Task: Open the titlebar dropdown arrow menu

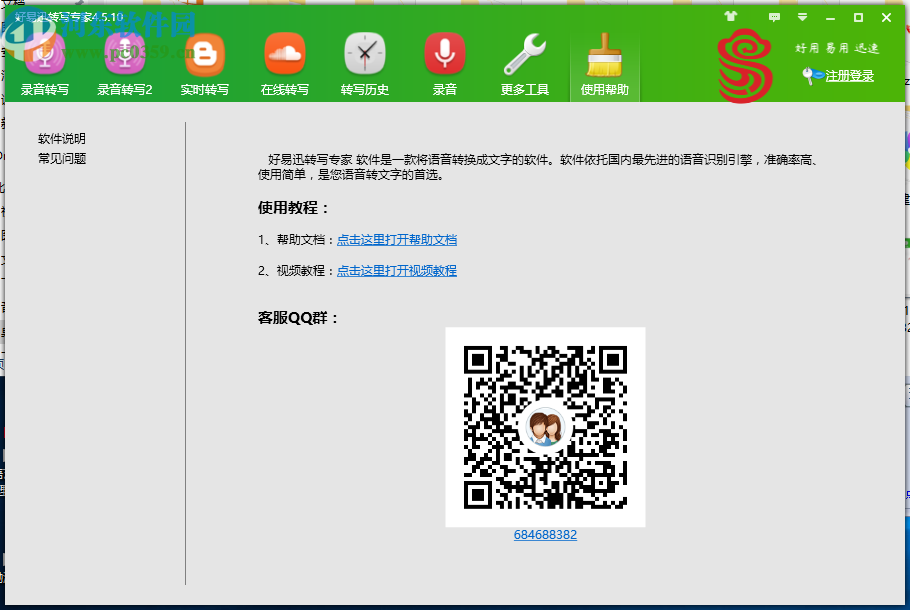Action: [801, 17]
